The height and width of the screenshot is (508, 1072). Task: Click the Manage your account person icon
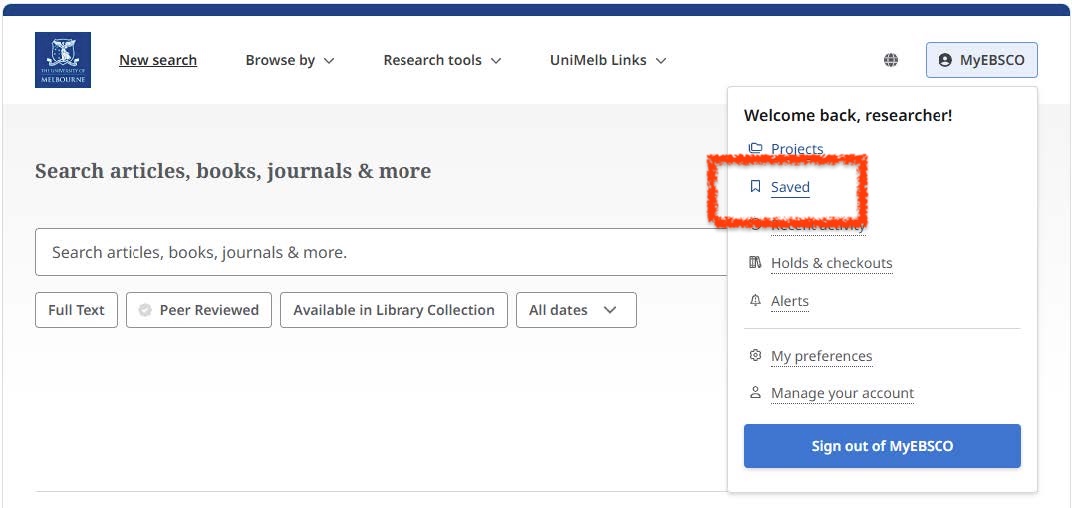(755, 393)
